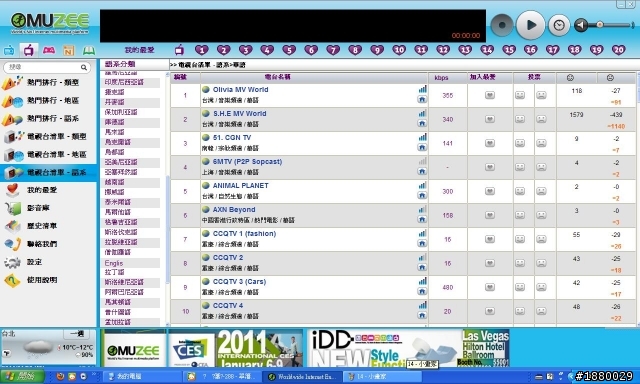Open the 2011 CES banner ad
The image size is (640, 384).
(x=236, y=348)
